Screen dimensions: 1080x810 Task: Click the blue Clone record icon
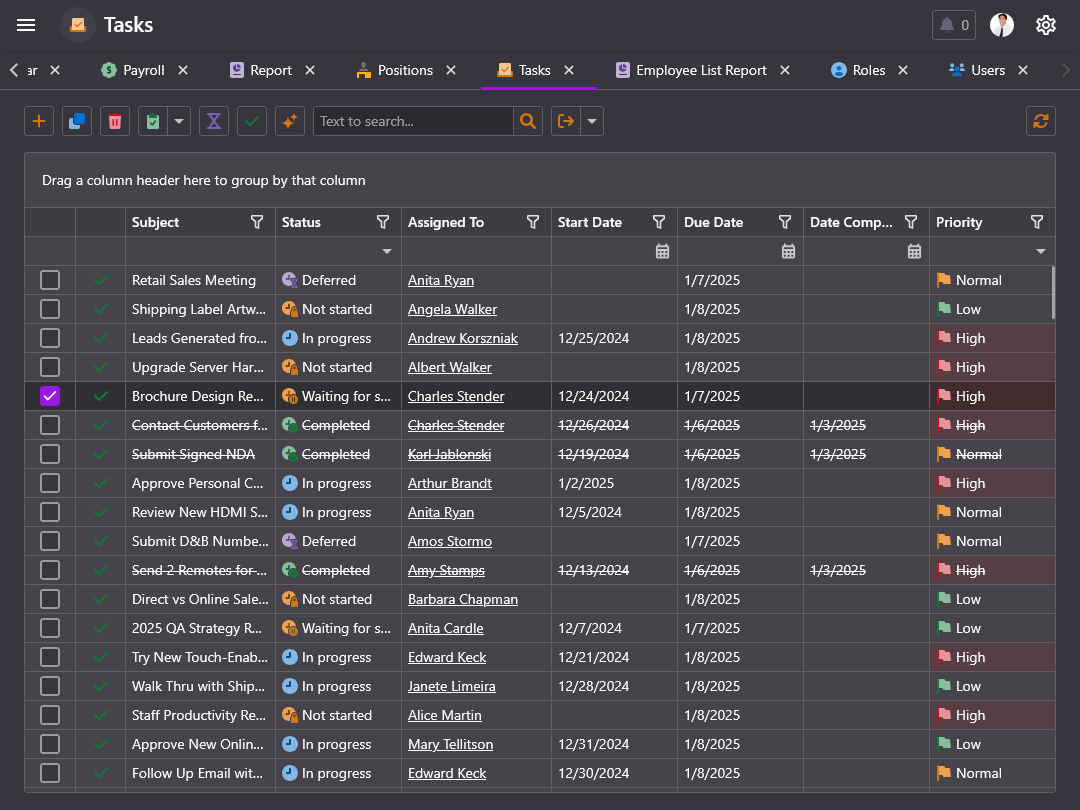77,121
